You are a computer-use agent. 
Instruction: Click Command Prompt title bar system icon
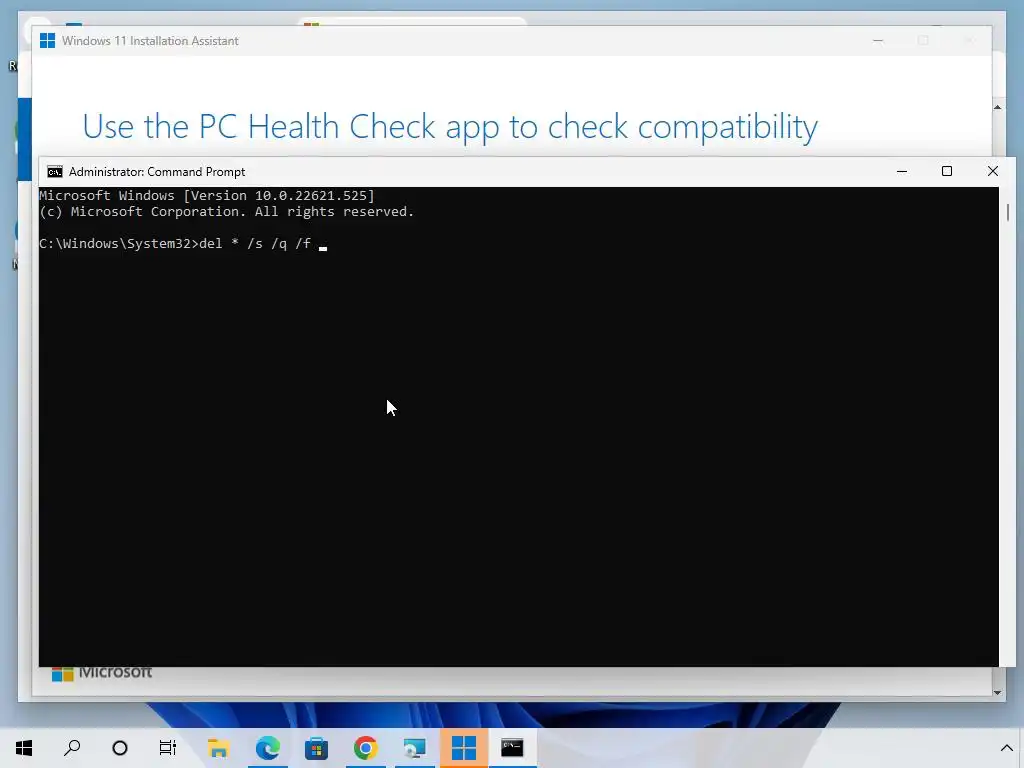(x=55, y=172)
